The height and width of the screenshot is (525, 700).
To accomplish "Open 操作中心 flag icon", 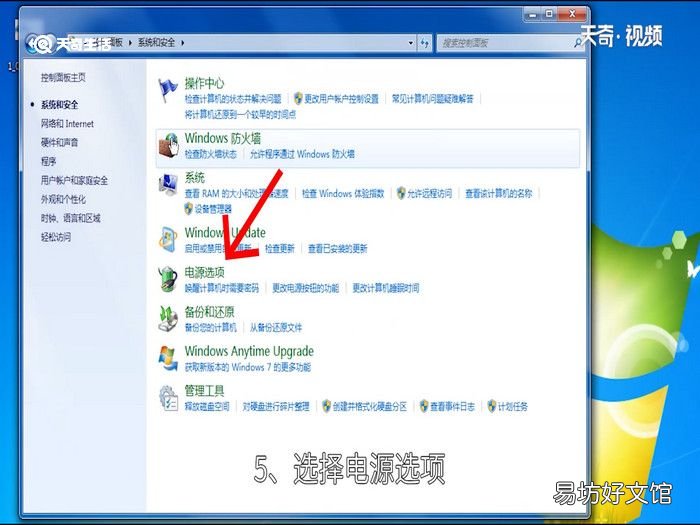I will 168,90.
